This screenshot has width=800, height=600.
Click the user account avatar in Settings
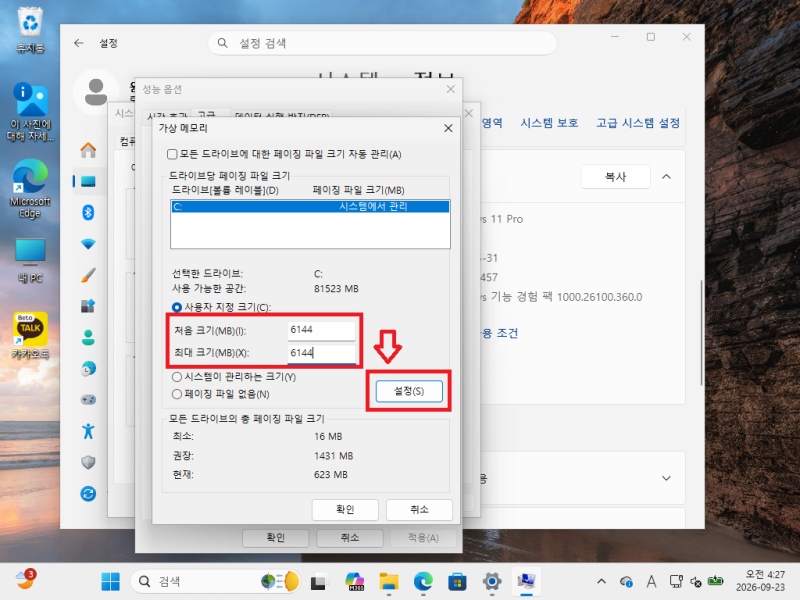(96, 92)
